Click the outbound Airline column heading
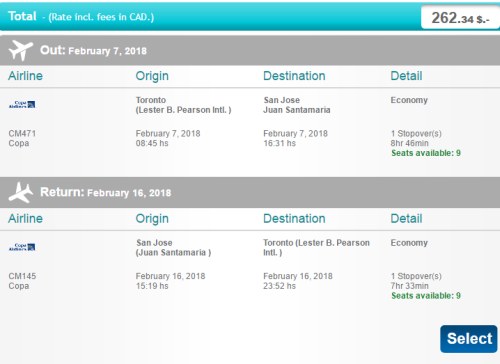 pos(25,76)
